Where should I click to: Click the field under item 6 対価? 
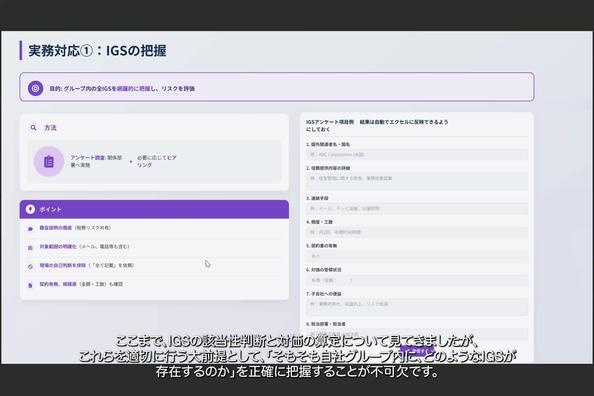tap(417, 280)
